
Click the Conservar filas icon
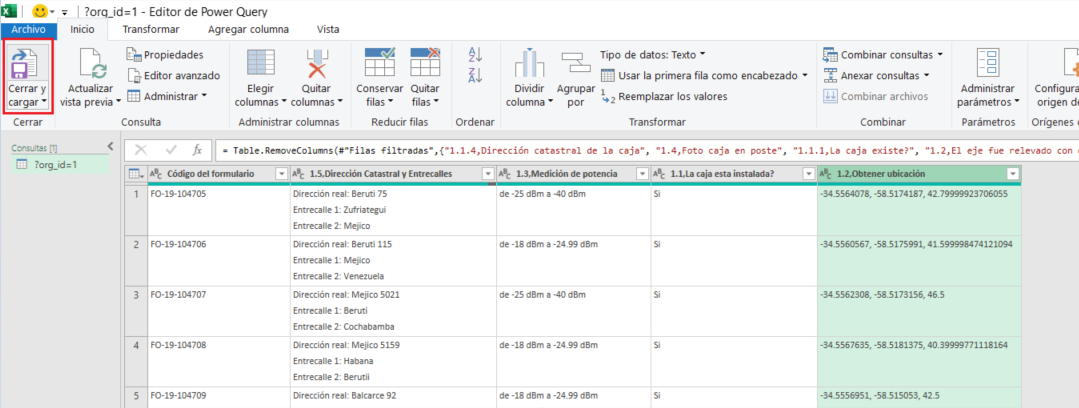[x=379, y=63]
